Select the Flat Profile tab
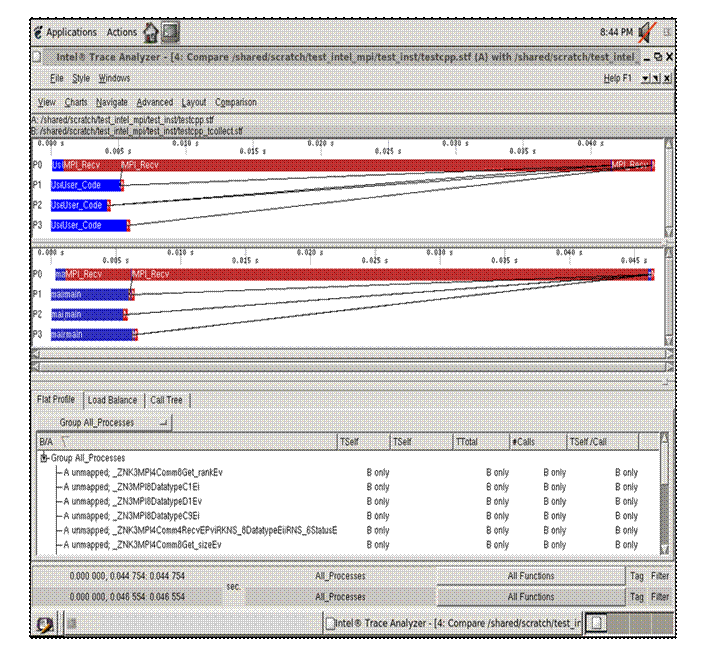The height and width of the screenshot is (655, 703). [x=56, y=399]
